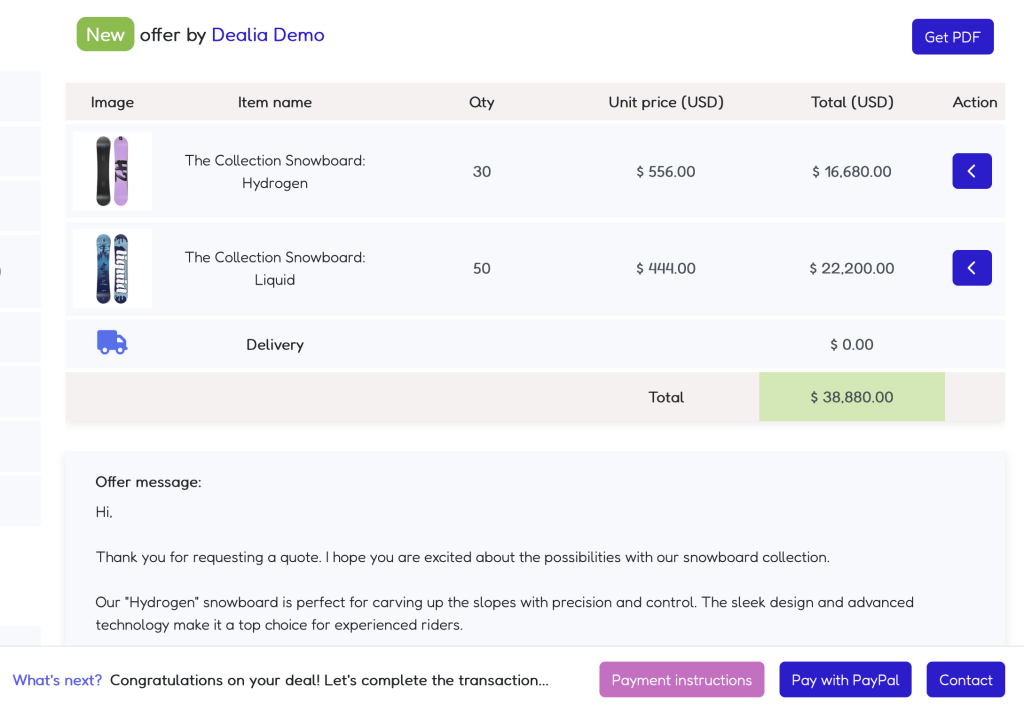Click delivery cost $ 0.00
Image resolution: width=1024 pixels, height=718 pixels.
852,344
